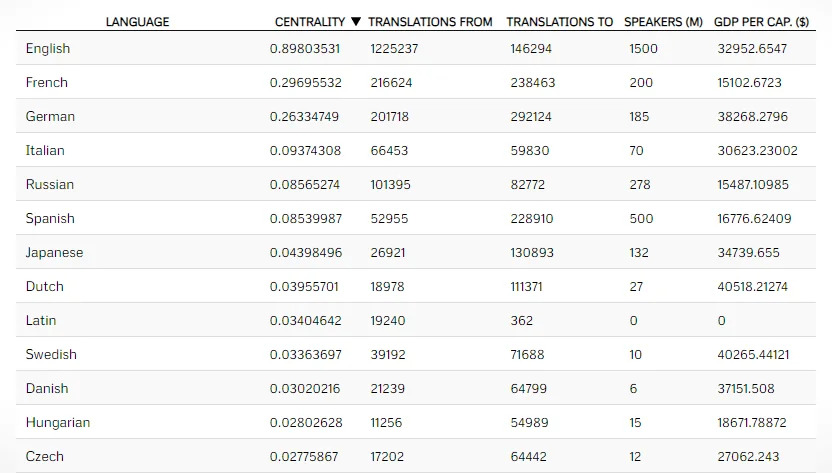Image resolution: width=832 pixels, height=473 pixels.
Task: Select Latin in the table
Action: (x=41, y=321)
